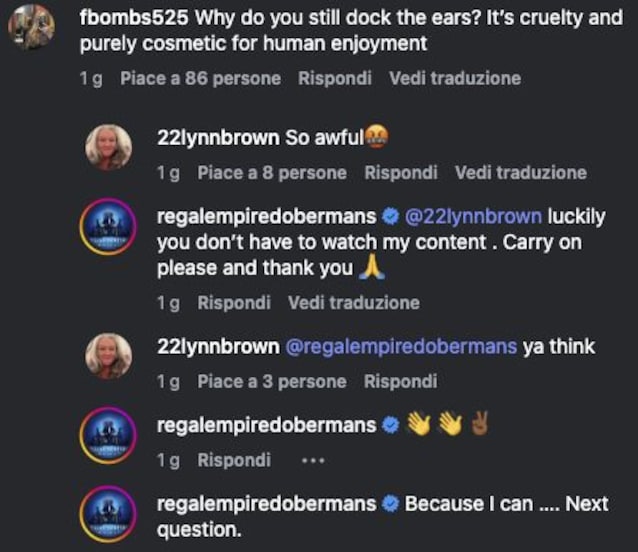The image size is (638, 552).
Task: Translate fbombs525's comment with Vedi traduzione
Action: pyautogui.click(x=455, y=78)
